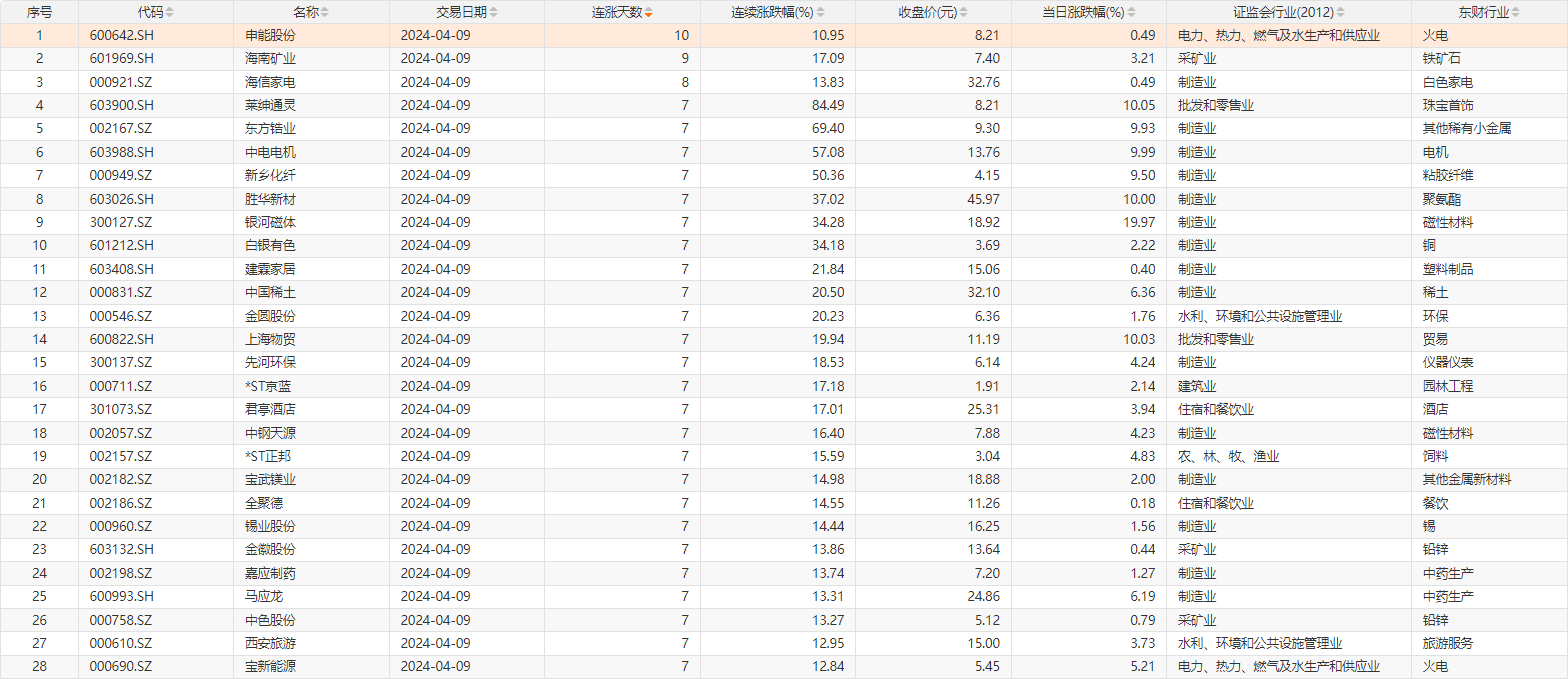Open the 海南矿业 stock name link

click(270, 58)
